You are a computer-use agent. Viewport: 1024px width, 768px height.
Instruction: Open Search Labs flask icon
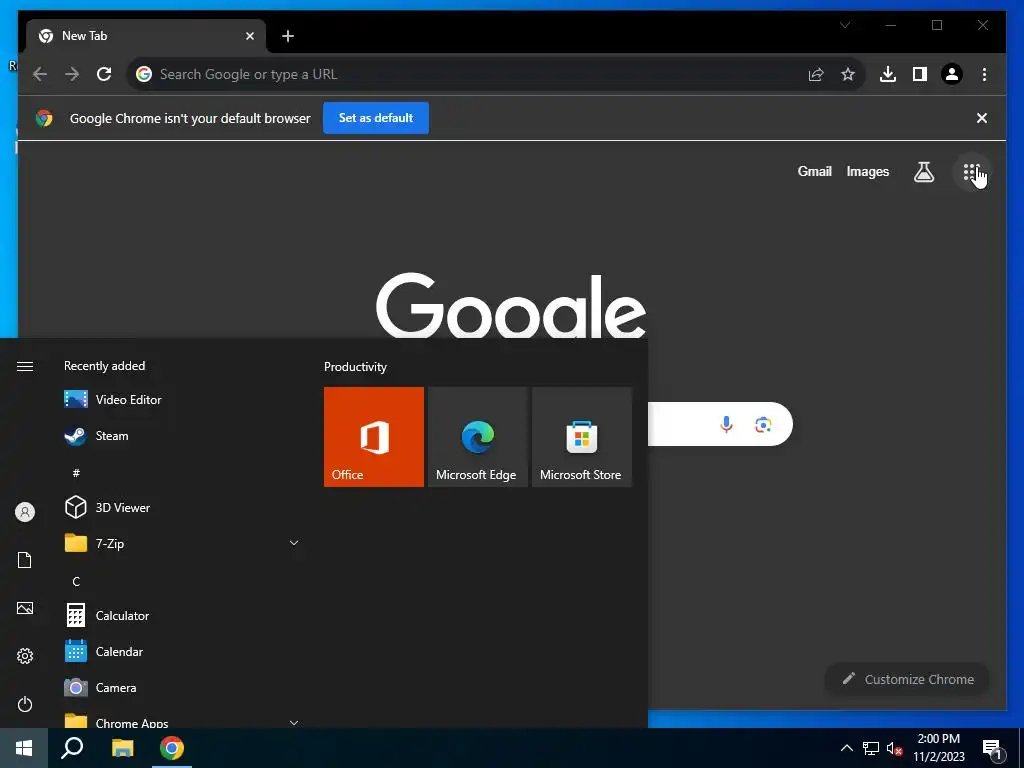[x=923, y=172]
